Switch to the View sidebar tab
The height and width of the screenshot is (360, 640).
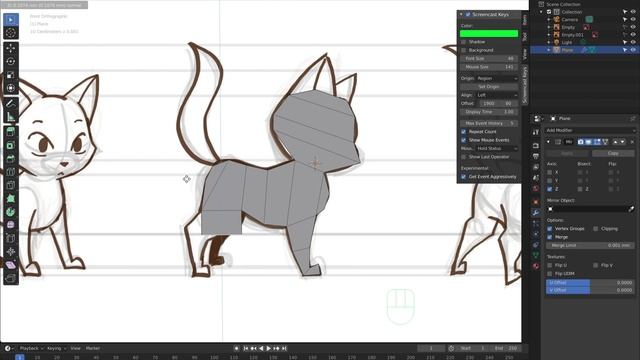[525, 53]
